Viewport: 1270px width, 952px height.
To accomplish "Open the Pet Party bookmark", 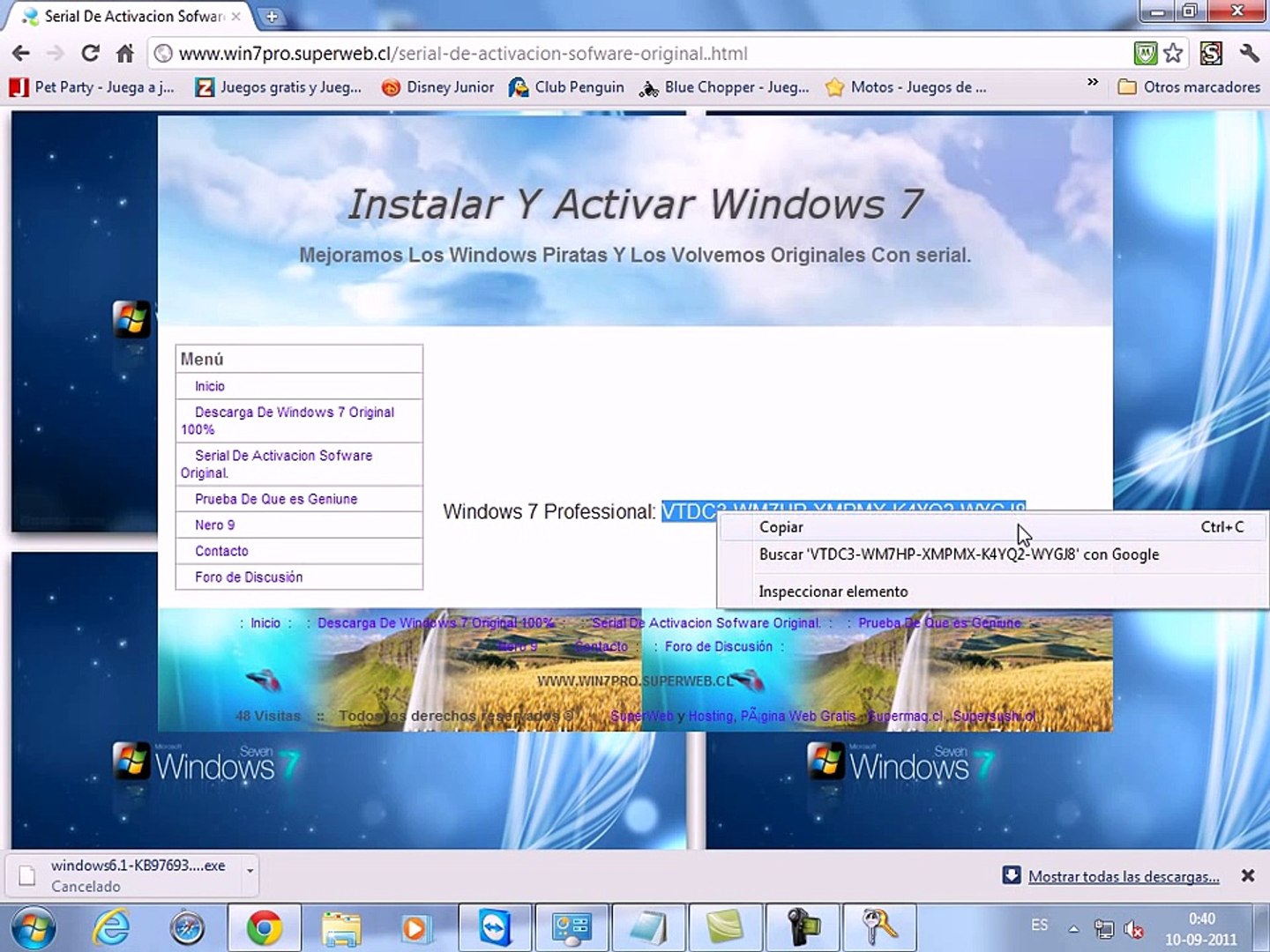I will coord(92,87).
